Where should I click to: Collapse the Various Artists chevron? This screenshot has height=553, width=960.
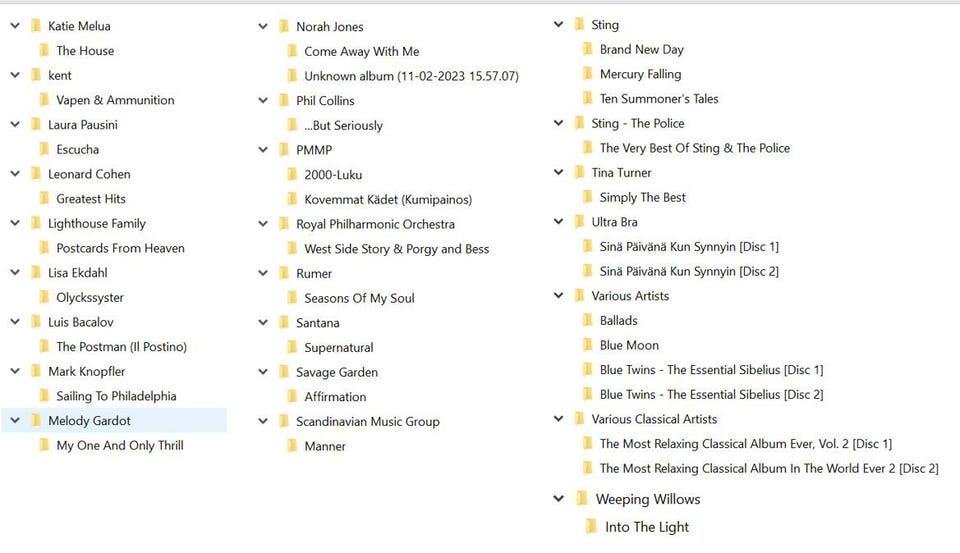[x=558, y=296]
